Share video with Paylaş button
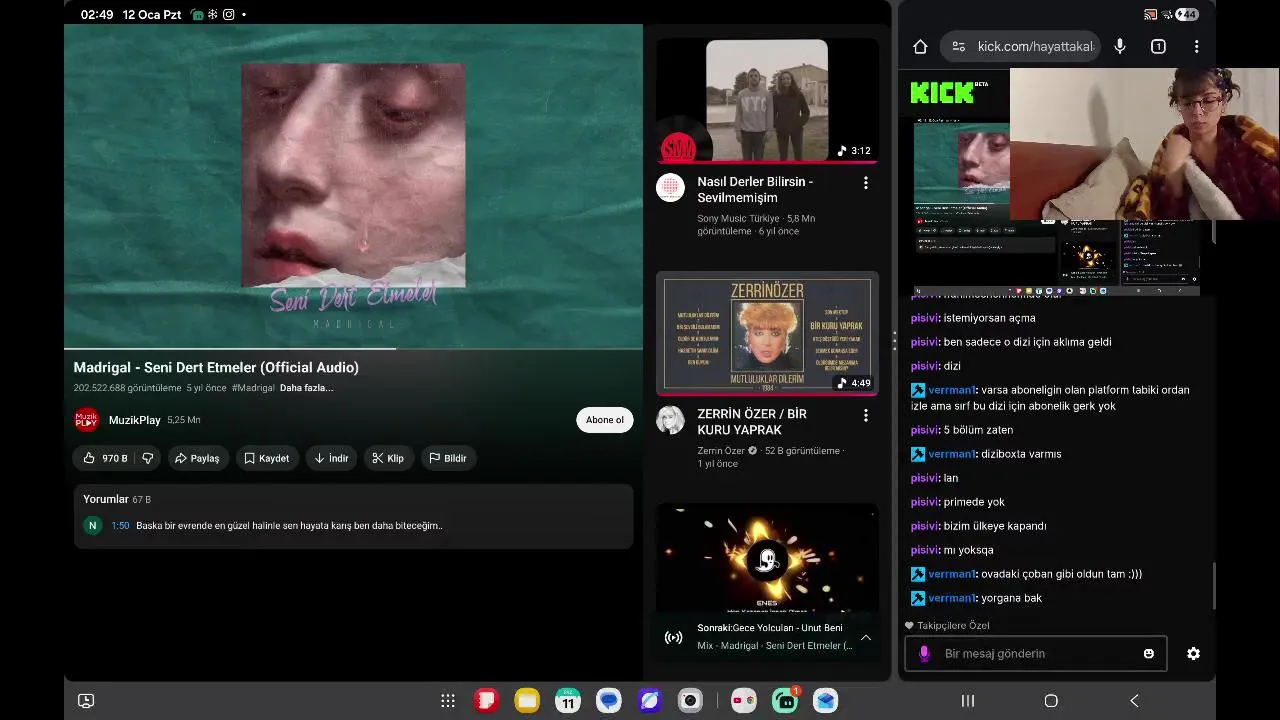Viewport: 1280px width, 720px height. [x=197, y=458]
